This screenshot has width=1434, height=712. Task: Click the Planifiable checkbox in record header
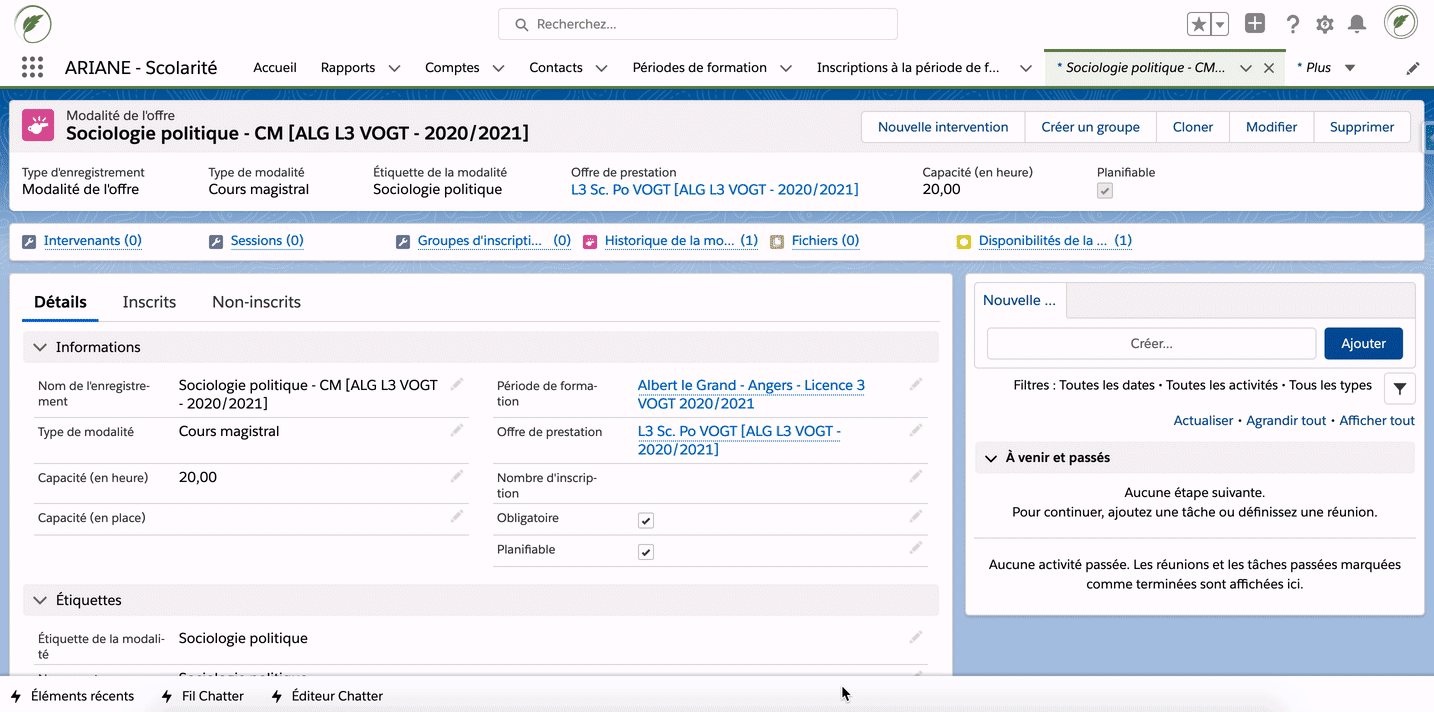1104,191
